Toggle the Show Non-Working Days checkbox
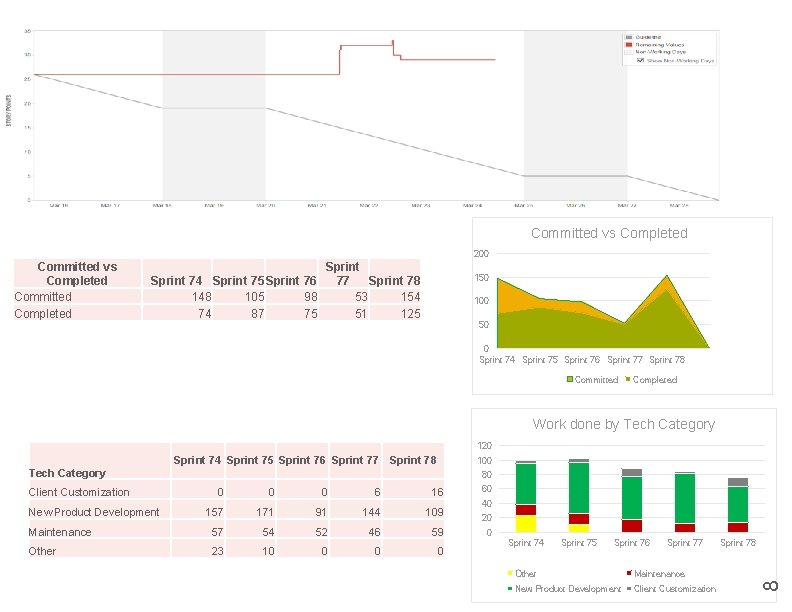 640,60
